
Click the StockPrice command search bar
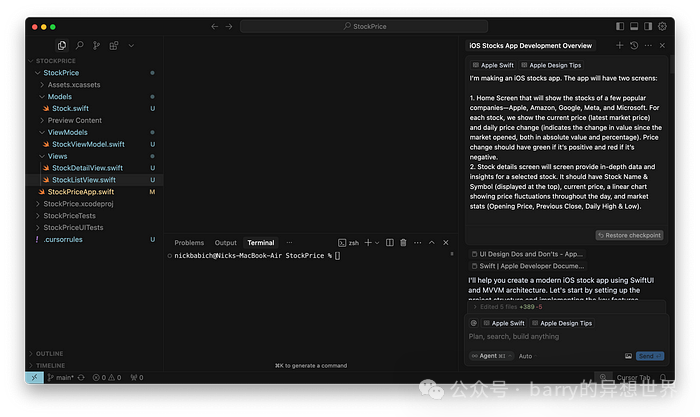pos(364,26)
